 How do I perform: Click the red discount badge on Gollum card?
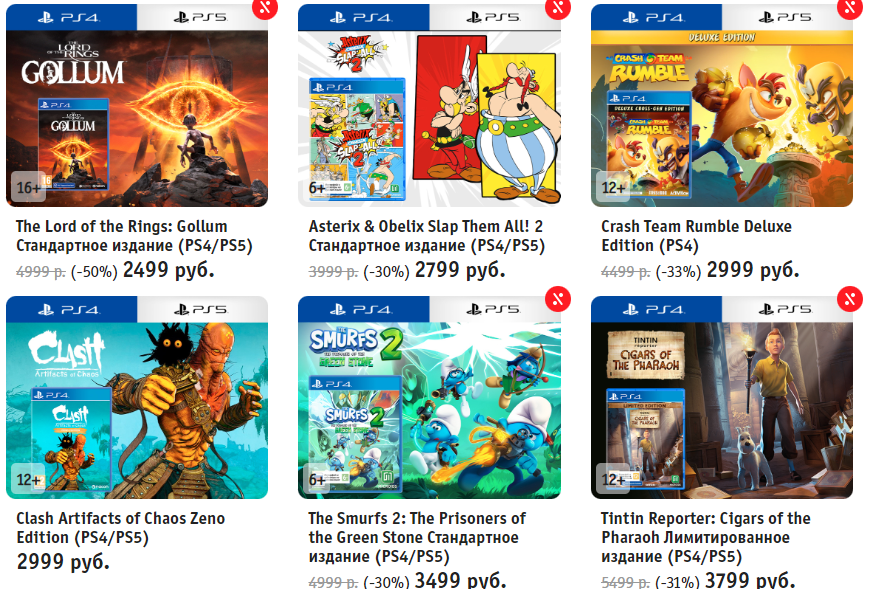[265, 8]
